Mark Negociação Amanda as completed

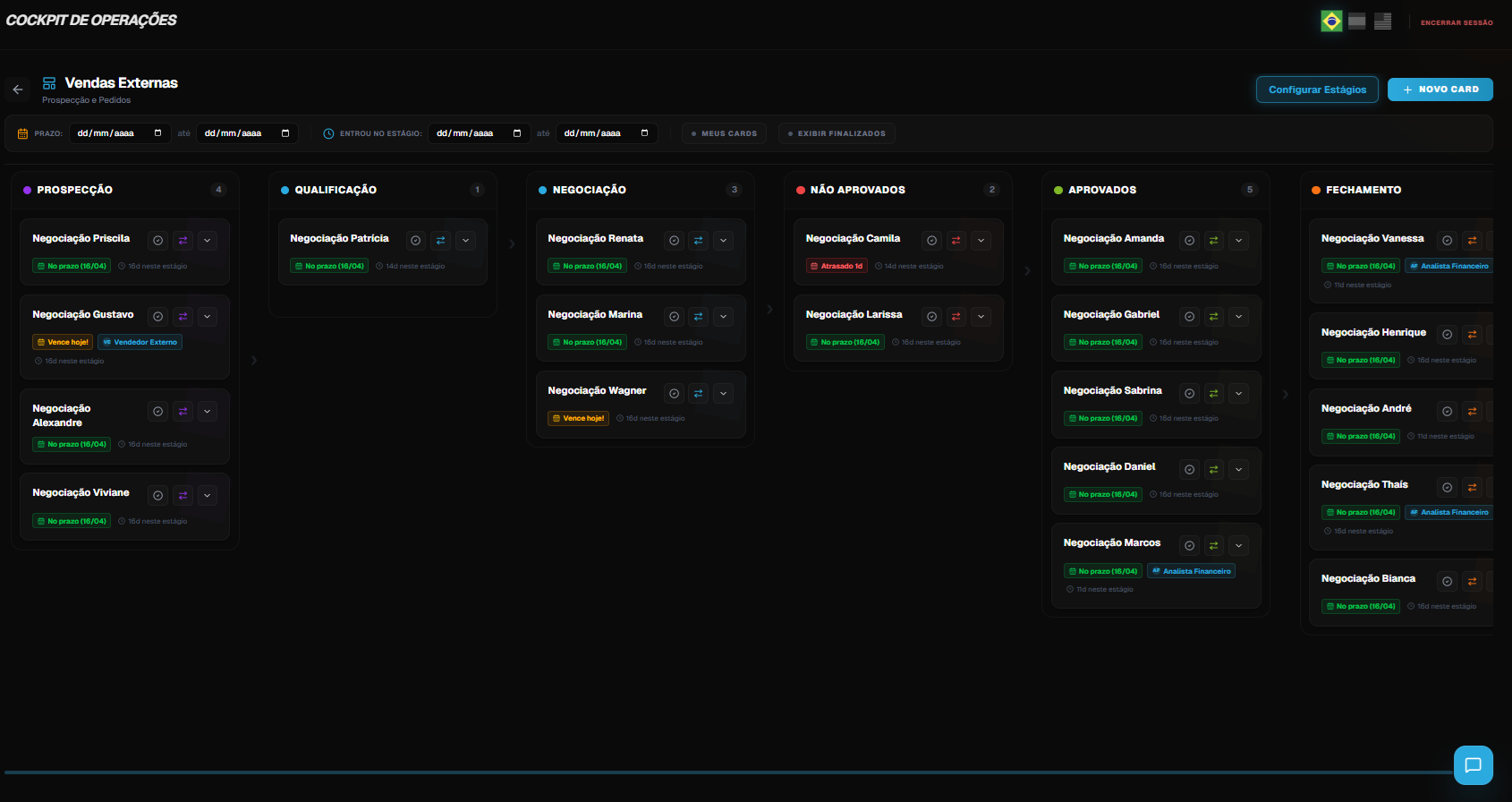[x=1189, y=241]
